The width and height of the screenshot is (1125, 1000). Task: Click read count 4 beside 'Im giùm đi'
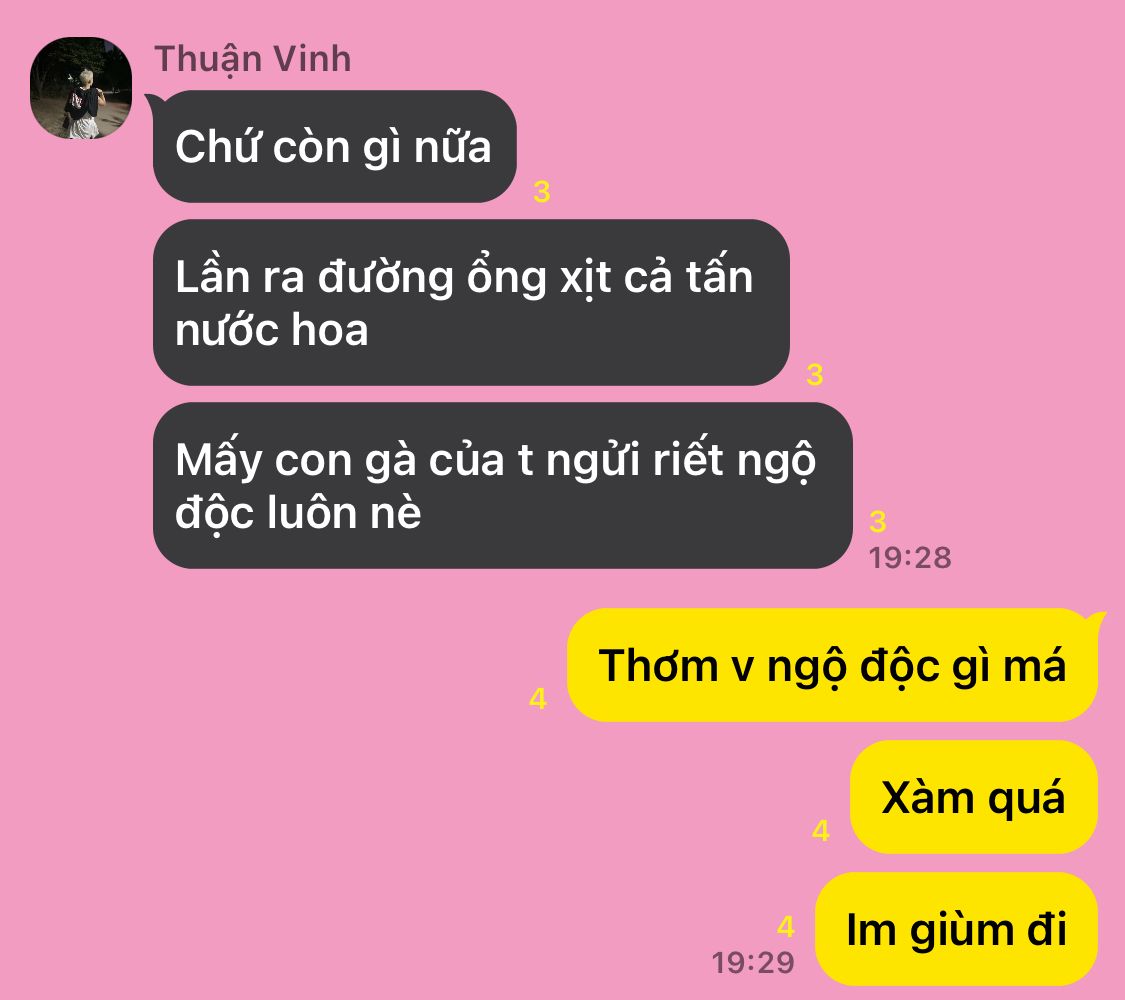pyautogui.click(x=786, y=926)
